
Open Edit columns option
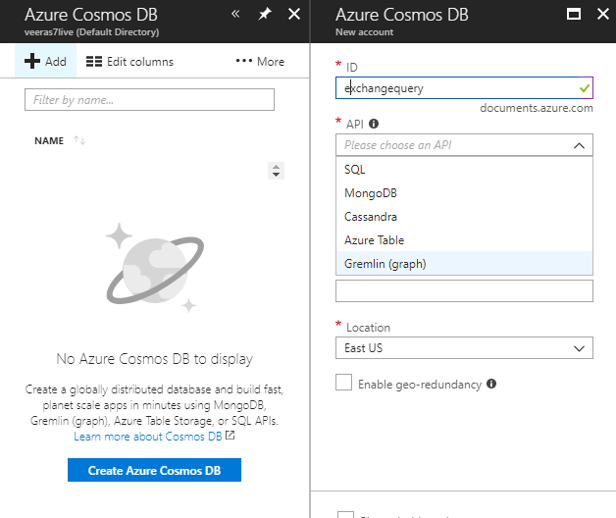pyautogui.click(x=130, y=62)
